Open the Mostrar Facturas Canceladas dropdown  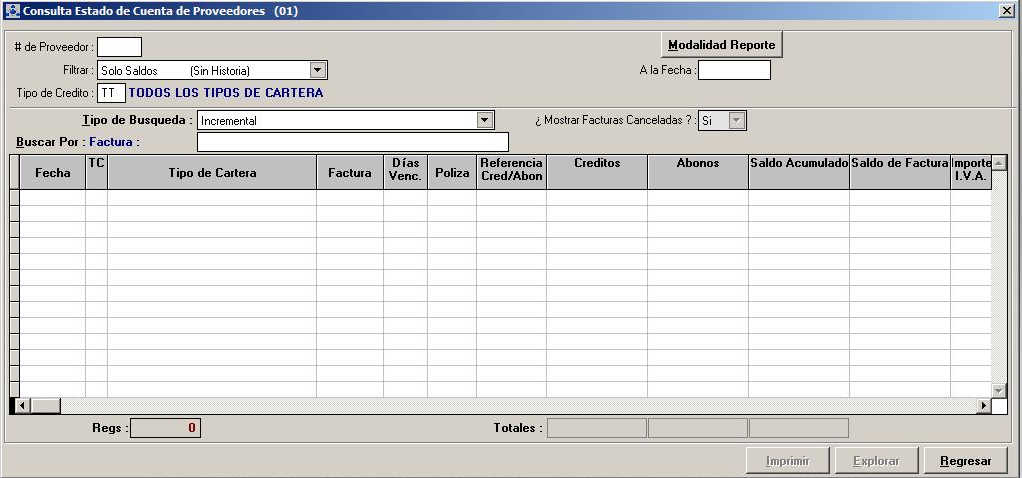(x=737, y=120)
